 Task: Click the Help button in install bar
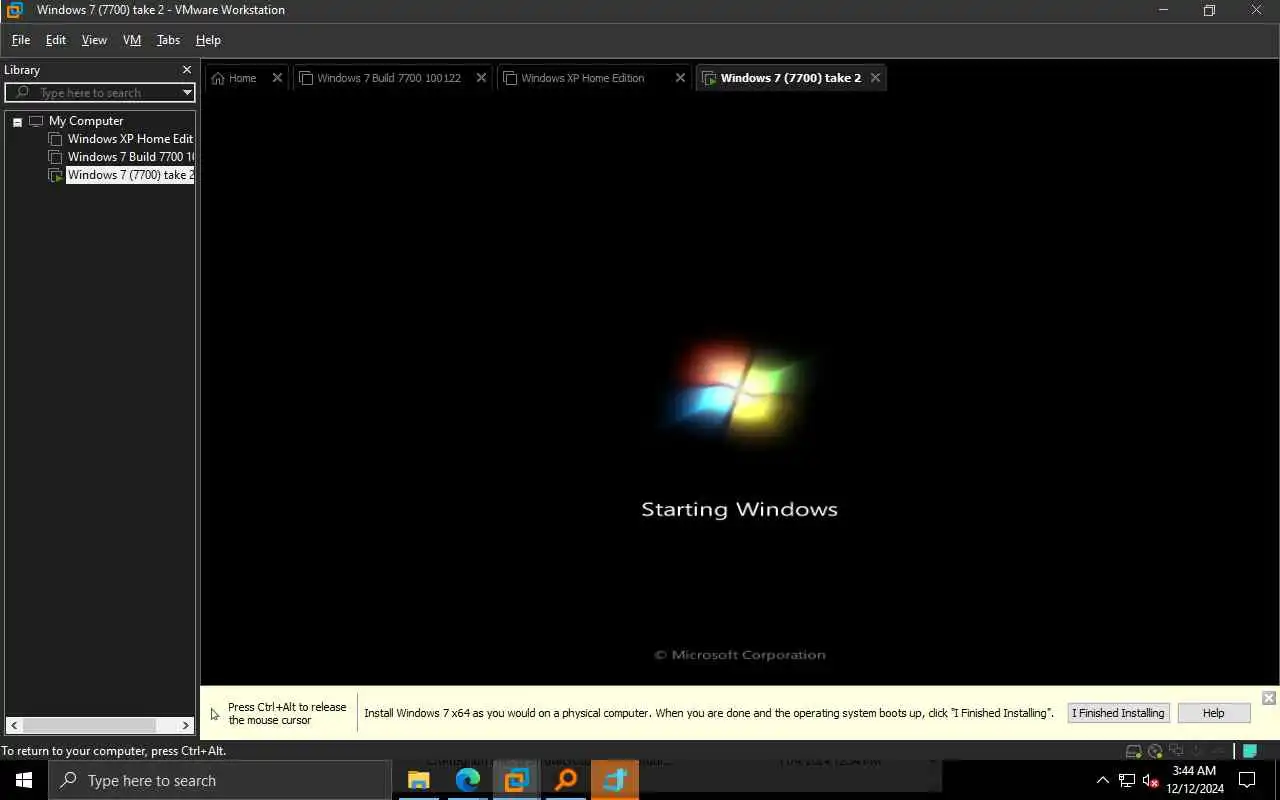pyautogui.click(x=1213, y=713)
